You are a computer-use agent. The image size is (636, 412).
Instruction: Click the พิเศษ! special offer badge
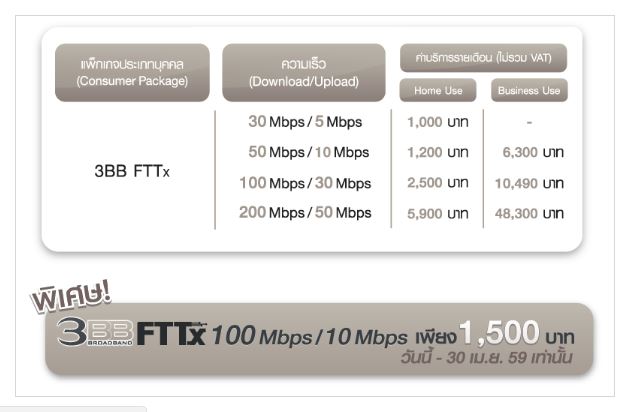pyautogui.click(x=74, y=293)
